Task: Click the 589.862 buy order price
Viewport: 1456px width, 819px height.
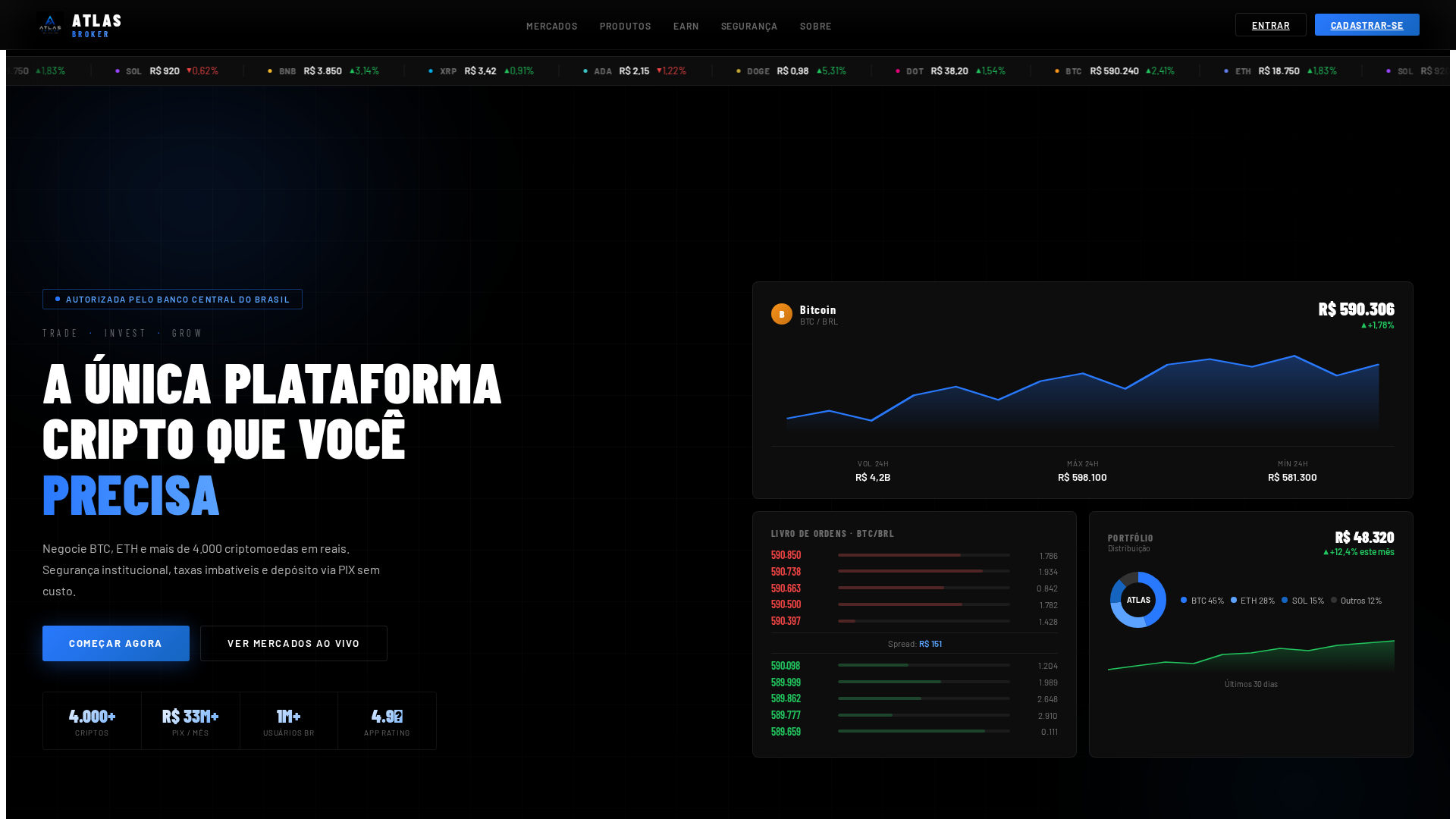Action: tap(786, 698)
